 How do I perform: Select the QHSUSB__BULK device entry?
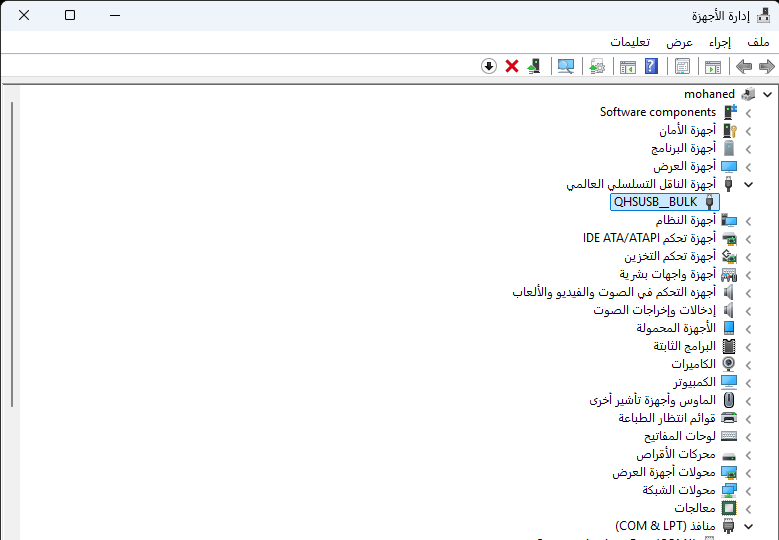tap(665, 202)
